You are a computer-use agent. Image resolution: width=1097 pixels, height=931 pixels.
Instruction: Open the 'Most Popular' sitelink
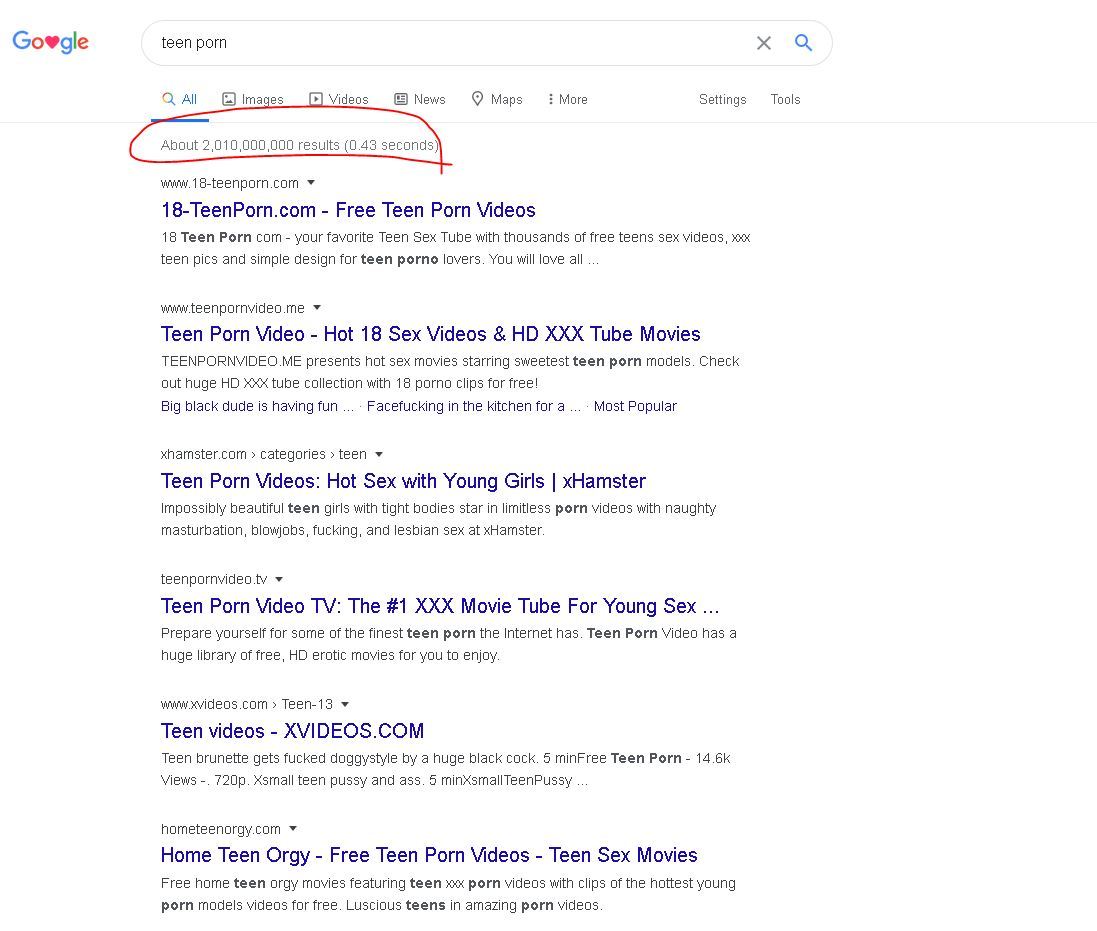pyautogui.click(x=635, y=406)
